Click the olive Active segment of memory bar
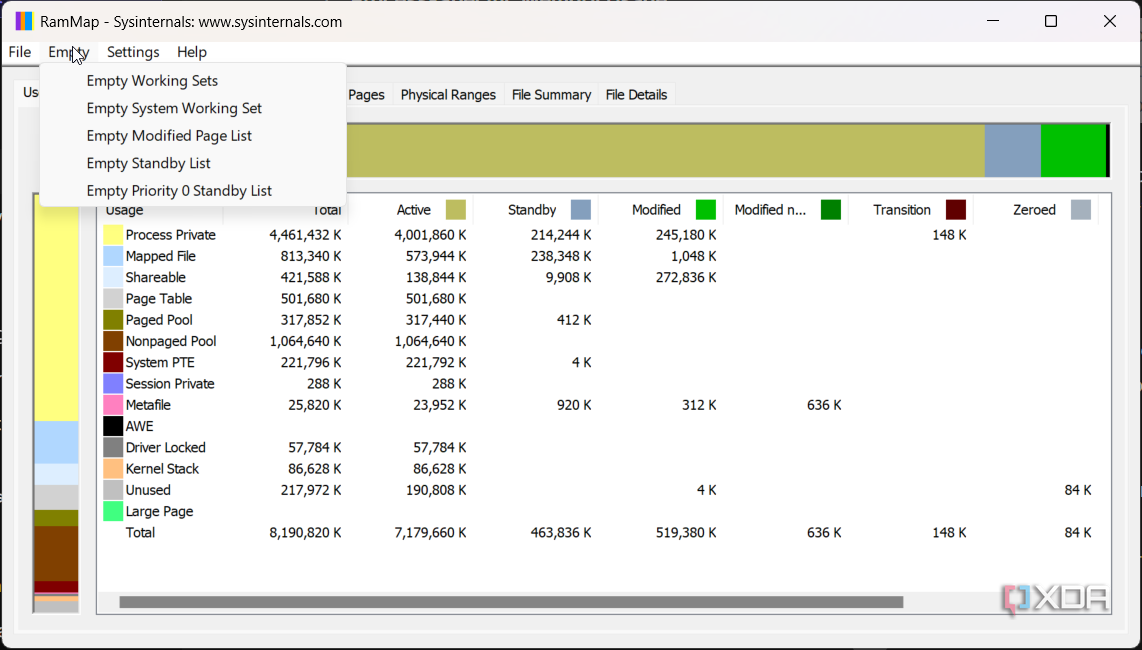 coord(665,150)
